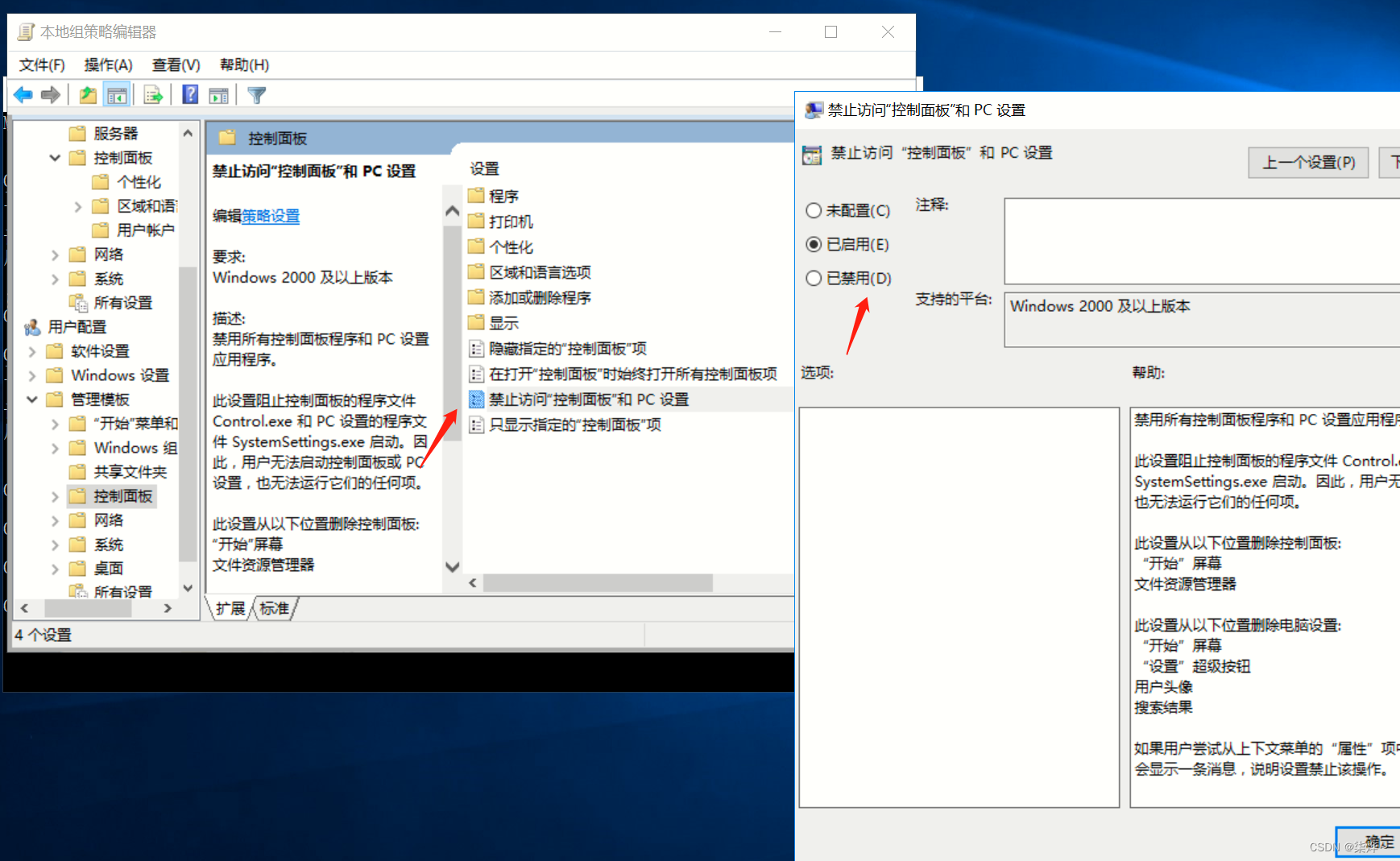Toggle the Show/Hide console tree icon
This screenshot has width=1400, height=861.
point(118,95)
